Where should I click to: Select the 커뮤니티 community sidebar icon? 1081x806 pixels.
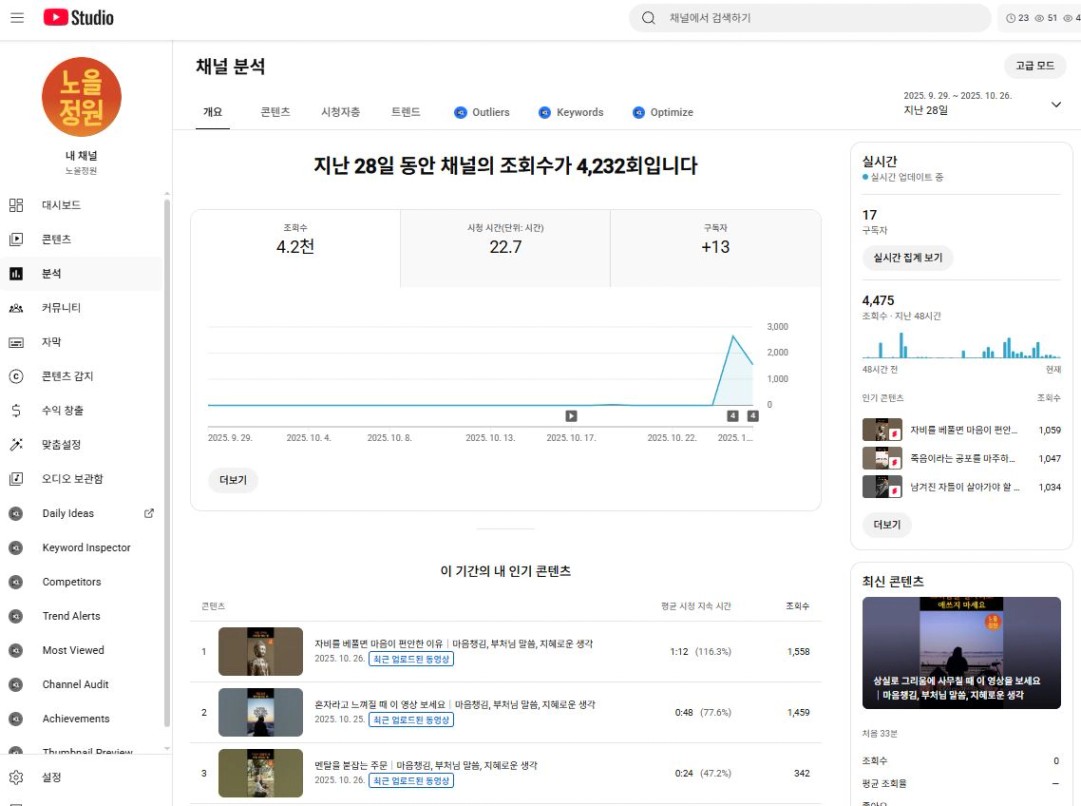[x=16, y=308]
